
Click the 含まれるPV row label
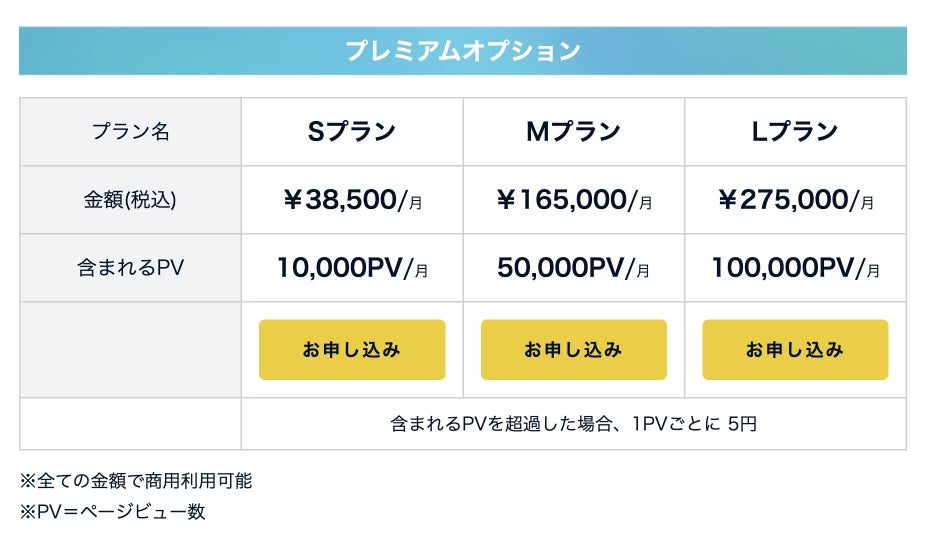point(130,268)
